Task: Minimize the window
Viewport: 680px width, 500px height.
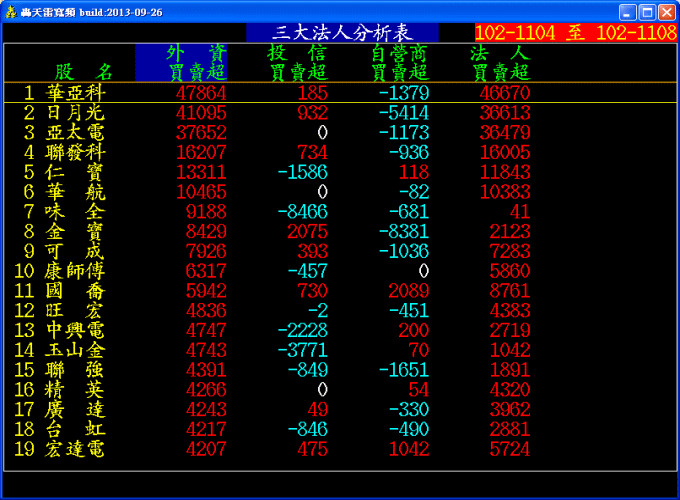Action: (x=627, y=12)
